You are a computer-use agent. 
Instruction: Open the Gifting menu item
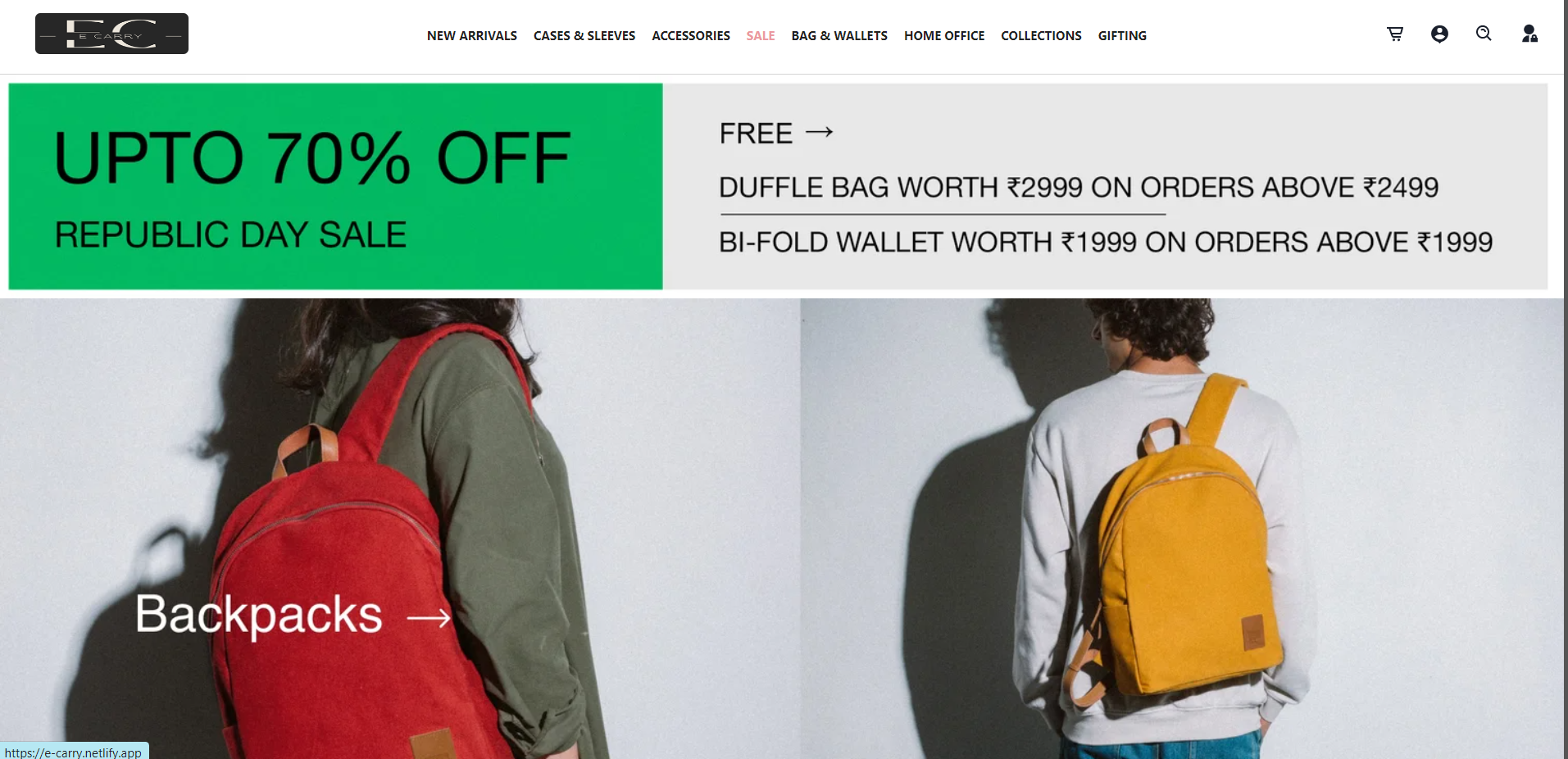coord(1122,36)
